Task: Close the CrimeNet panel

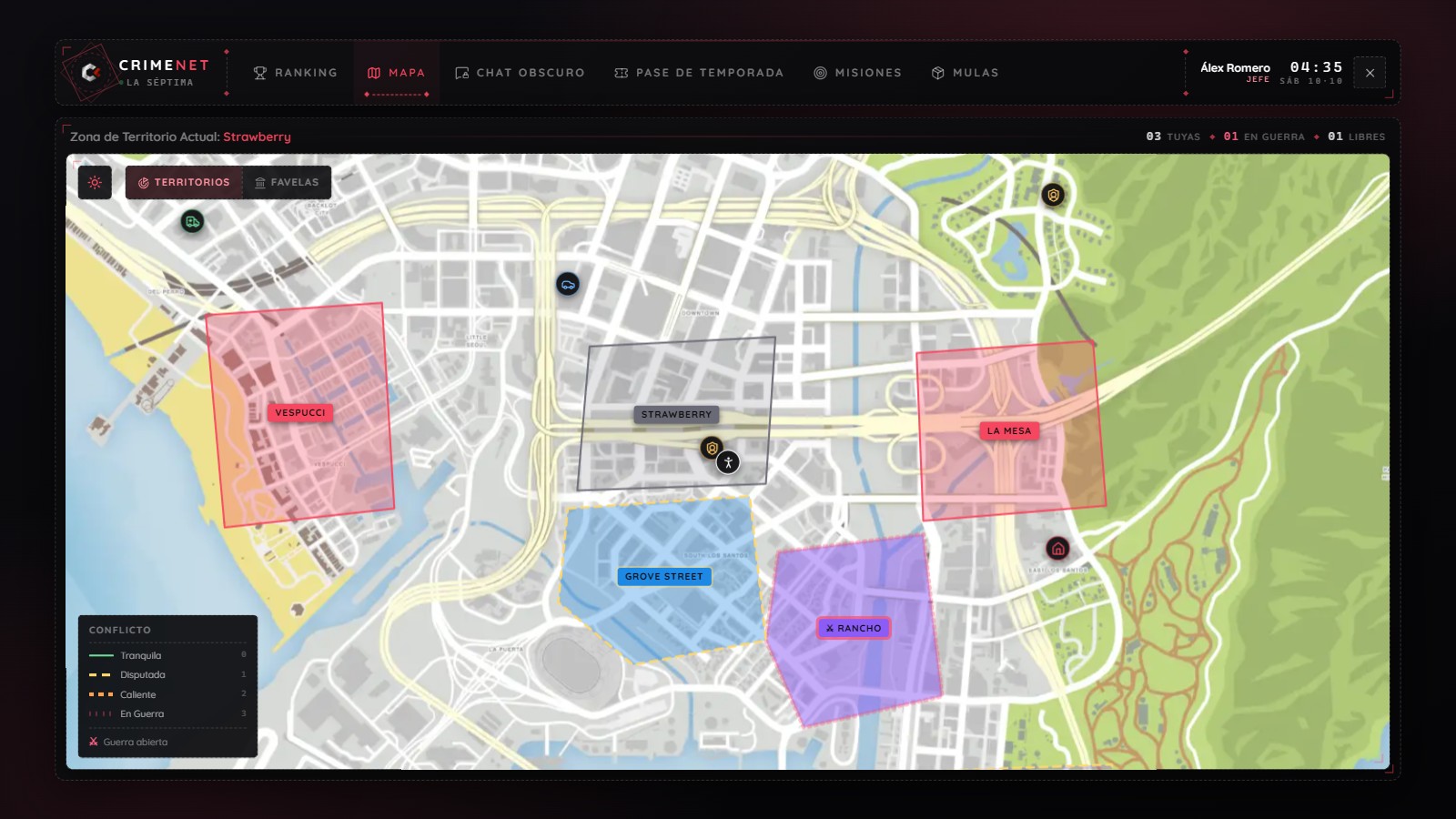Action: pos(1370,73)
